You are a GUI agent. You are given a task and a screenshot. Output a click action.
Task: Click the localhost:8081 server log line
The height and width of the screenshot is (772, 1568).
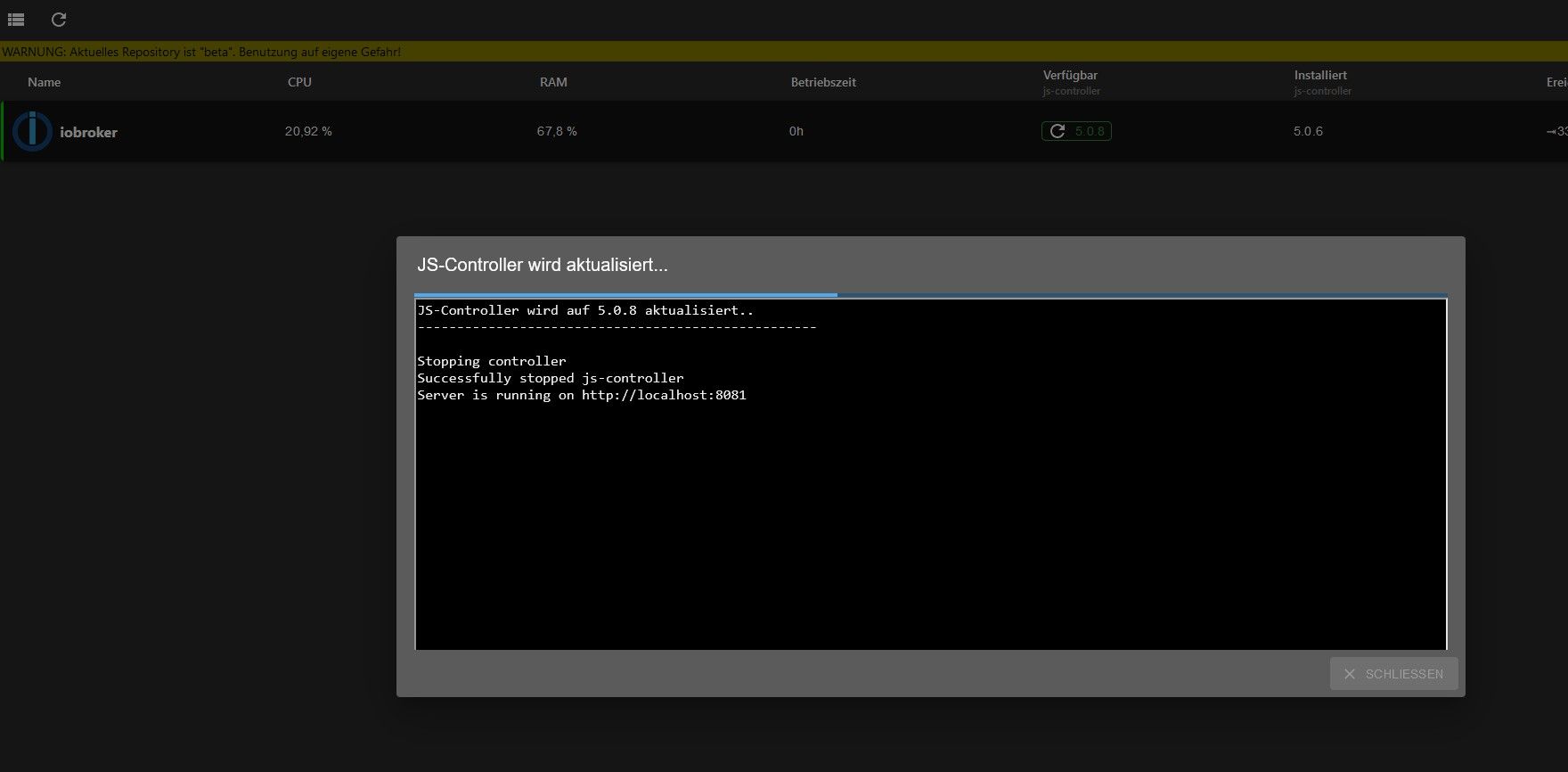point(582,395)
